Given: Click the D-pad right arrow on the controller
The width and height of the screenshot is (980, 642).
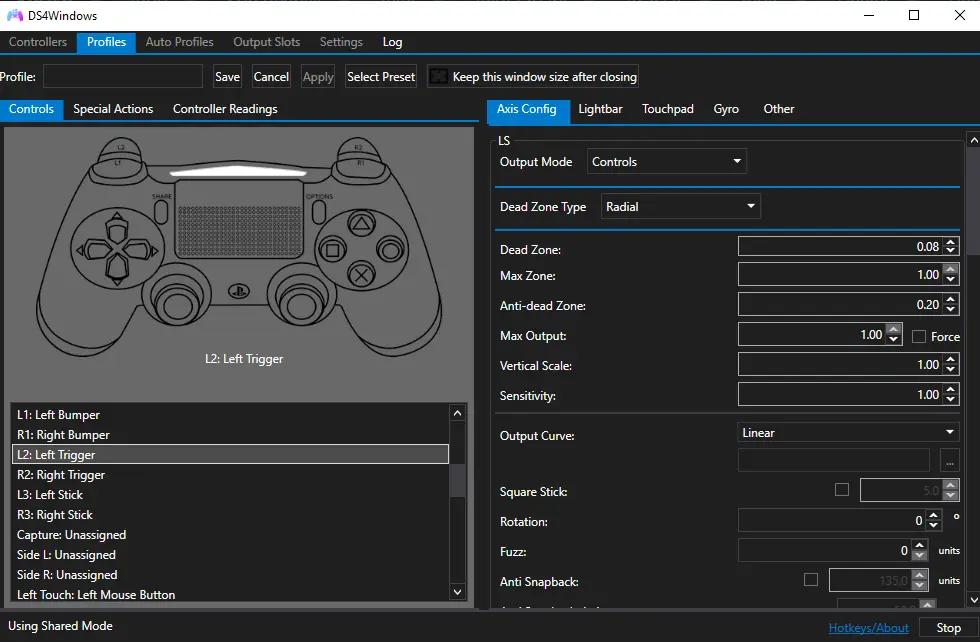Looking at the screenshot, I should coord(141,250).
